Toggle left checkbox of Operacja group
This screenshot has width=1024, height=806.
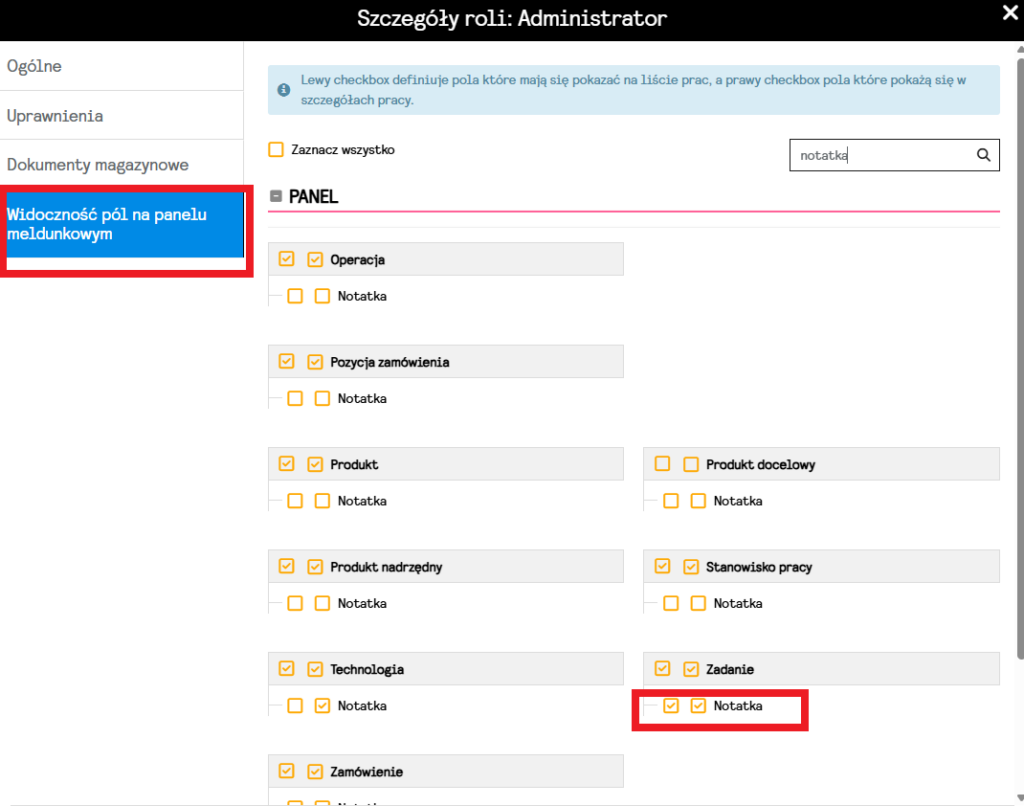tap(287, 259)
